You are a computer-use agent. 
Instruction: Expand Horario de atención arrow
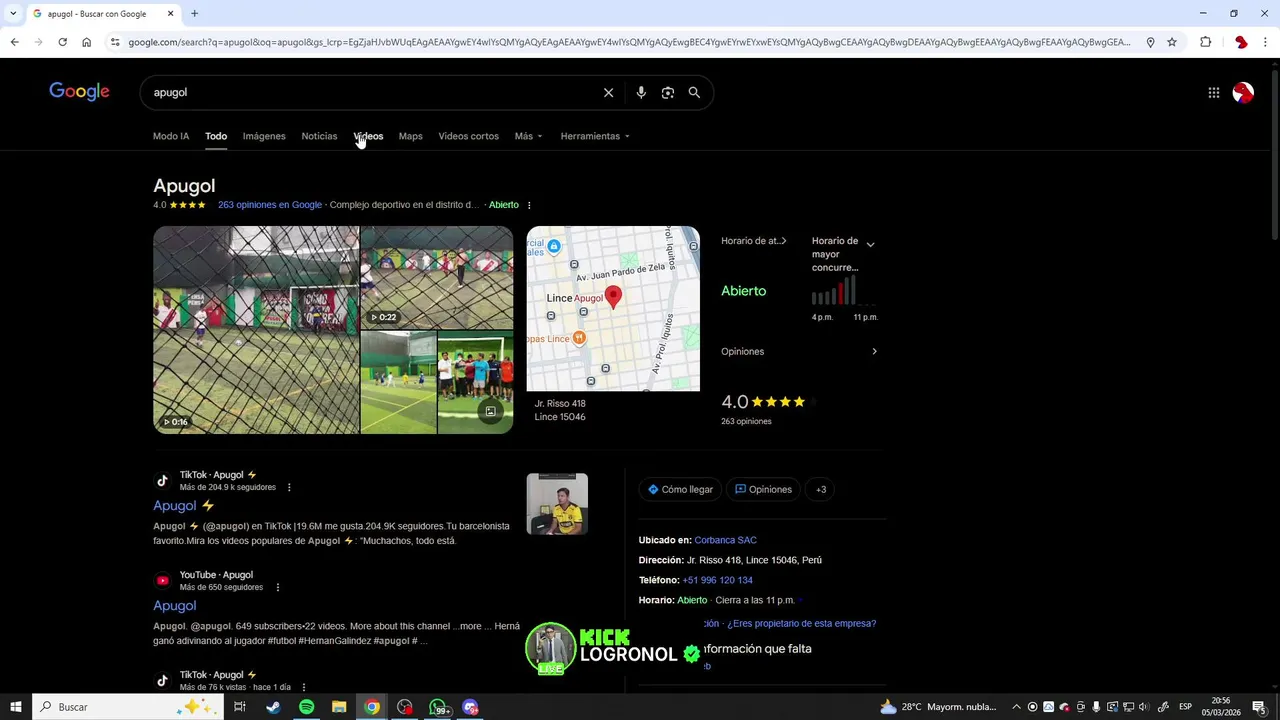point(783,241)
